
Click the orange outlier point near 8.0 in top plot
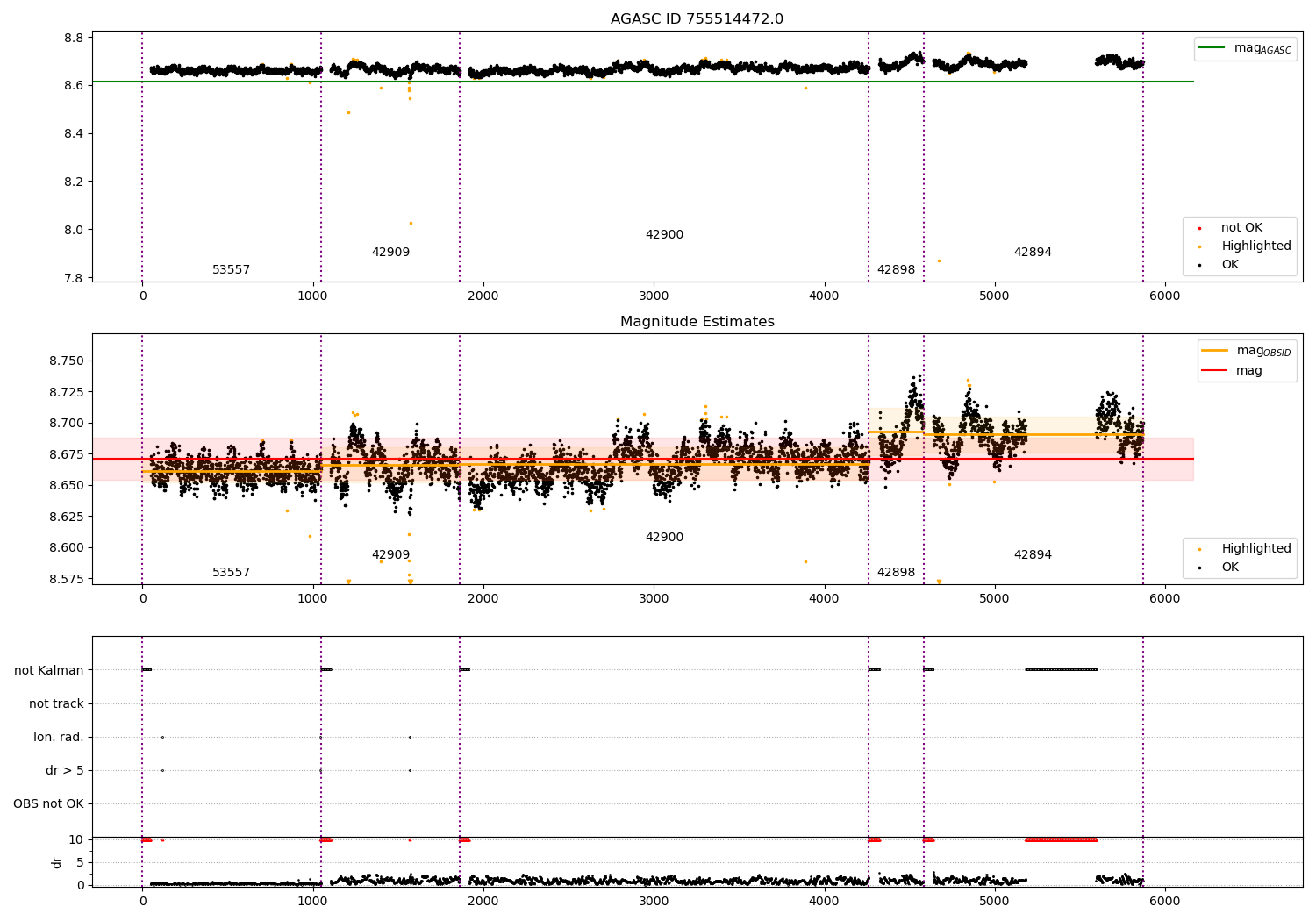point(411,223)
